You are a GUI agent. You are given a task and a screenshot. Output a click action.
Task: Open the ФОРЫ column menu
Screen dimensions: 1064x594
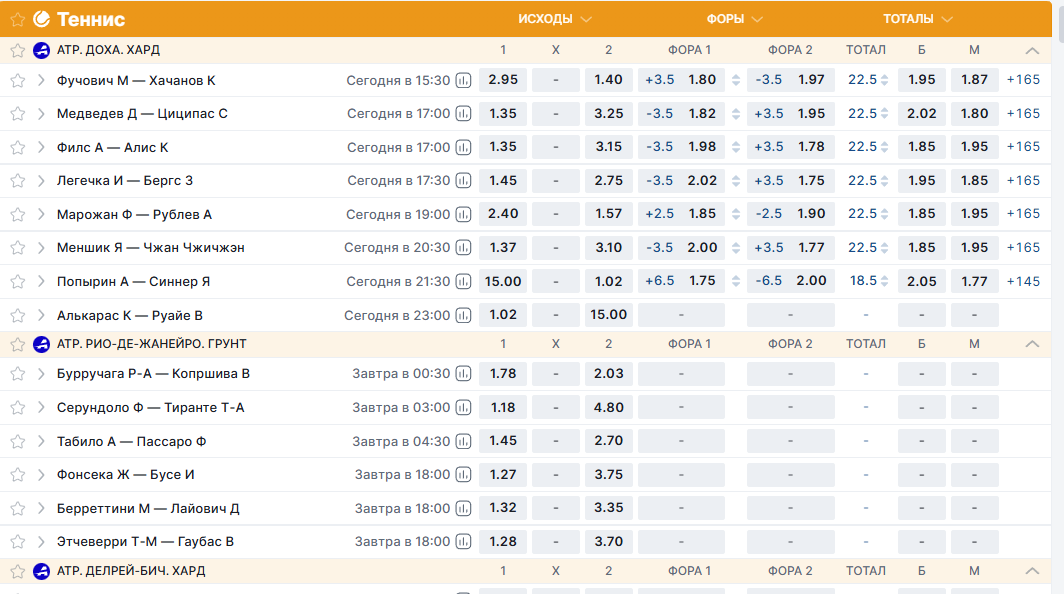[x=735, y=19]
